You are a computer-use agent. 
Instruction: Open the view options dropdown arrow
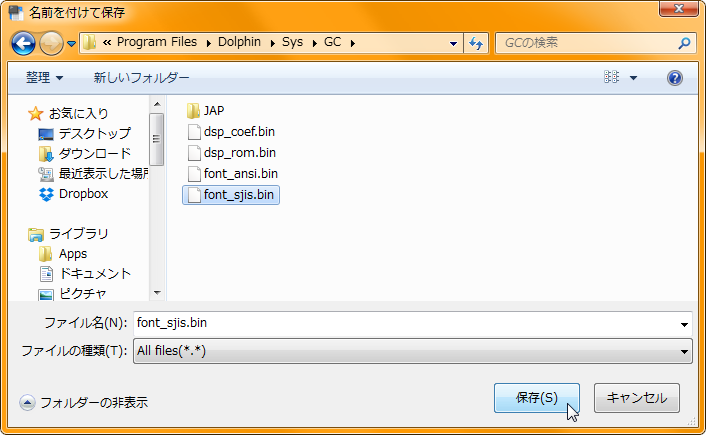pos(634,78)
